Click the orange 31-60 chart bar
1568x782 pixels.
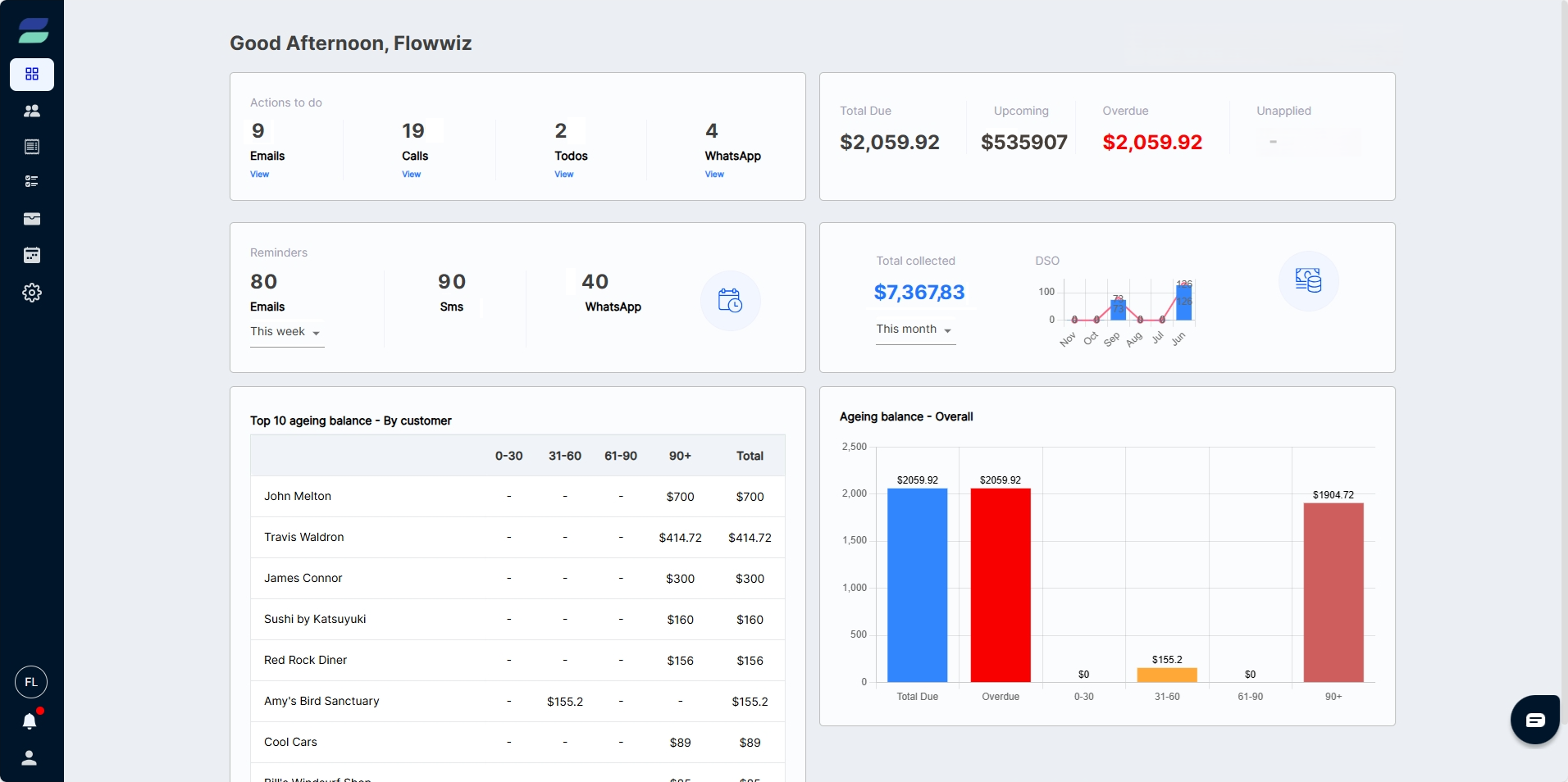[x=1167, y=675]
